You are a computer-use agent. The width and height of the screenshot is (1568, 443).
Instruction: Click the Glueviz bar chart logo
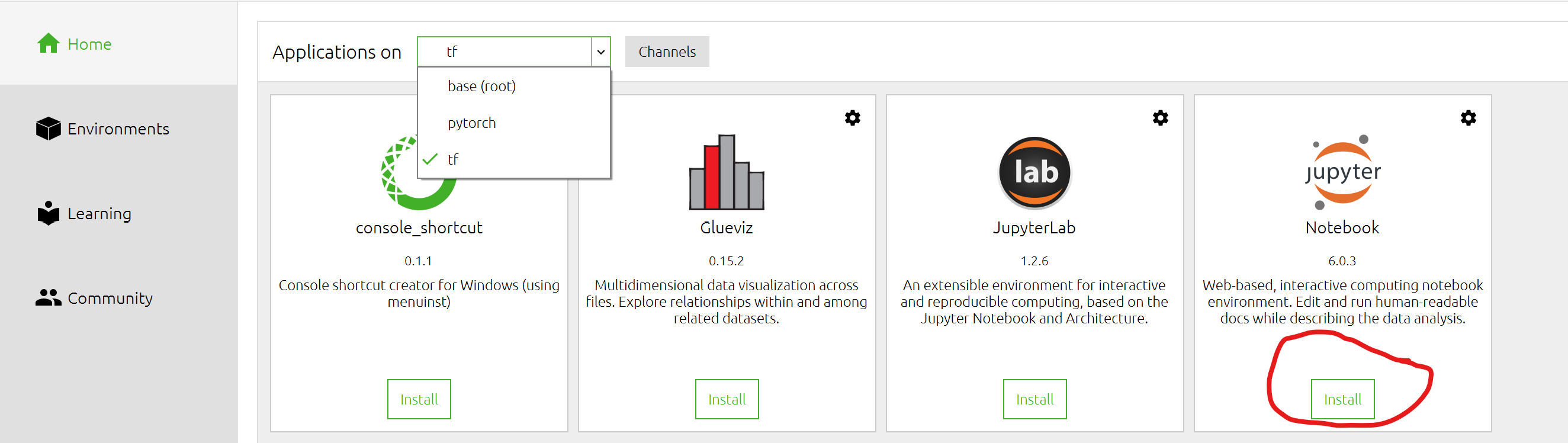pos(726,172)
